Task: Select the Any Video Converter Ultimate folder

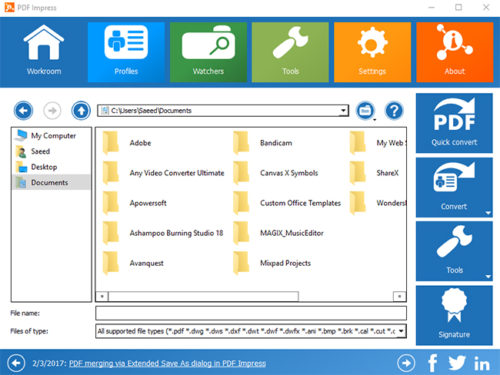Action: coord(163,173)
